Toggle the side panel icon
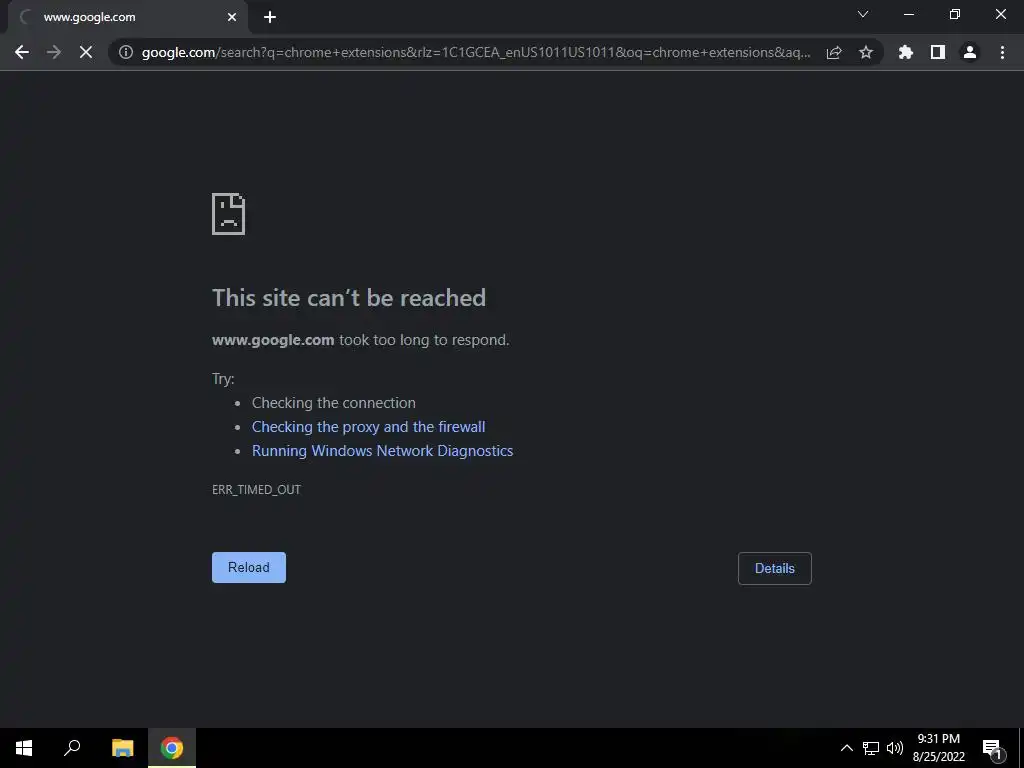This screenshot has height=768, width=1024. 938,52
